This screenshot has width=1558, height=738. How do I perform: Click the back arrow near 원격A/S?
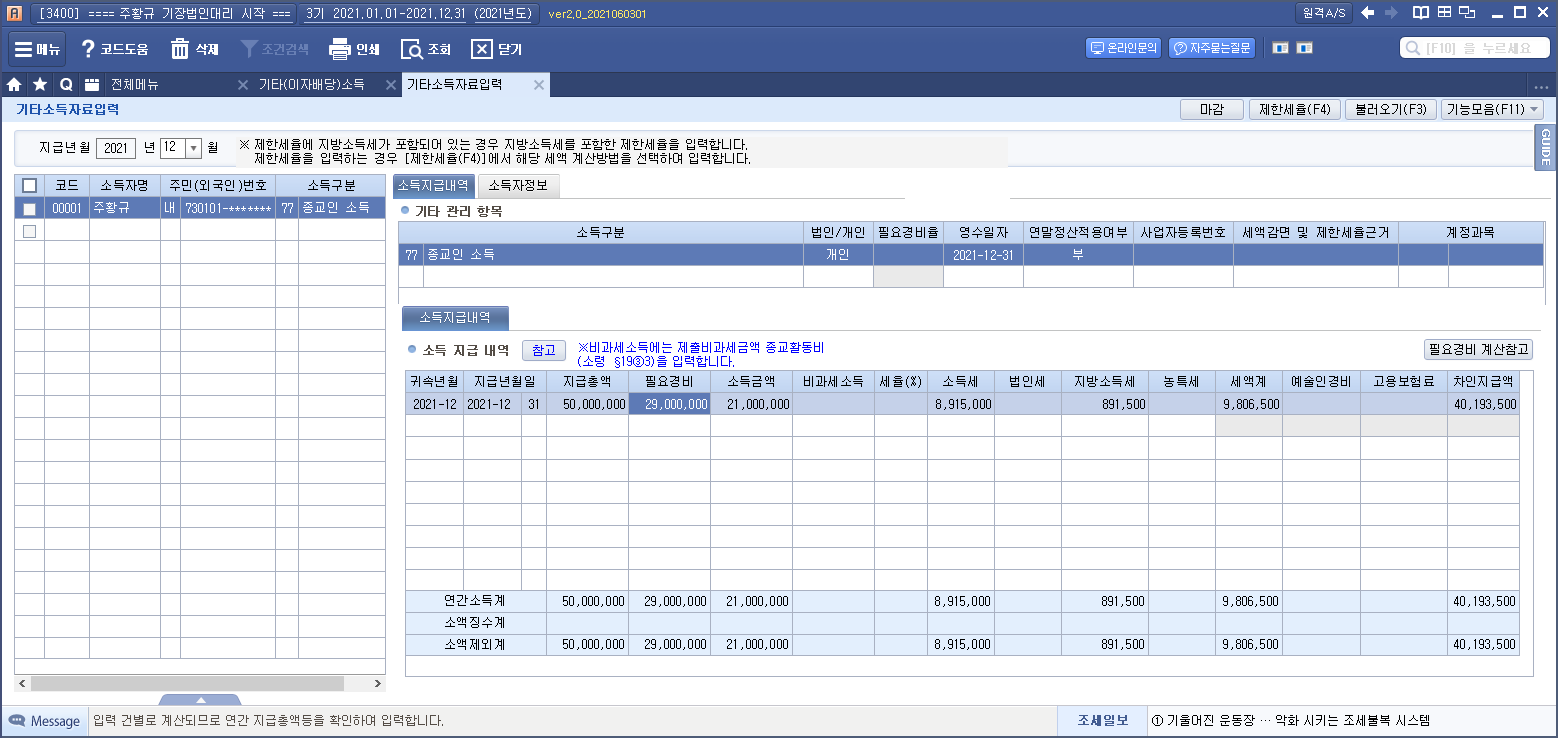(1368, 13)
